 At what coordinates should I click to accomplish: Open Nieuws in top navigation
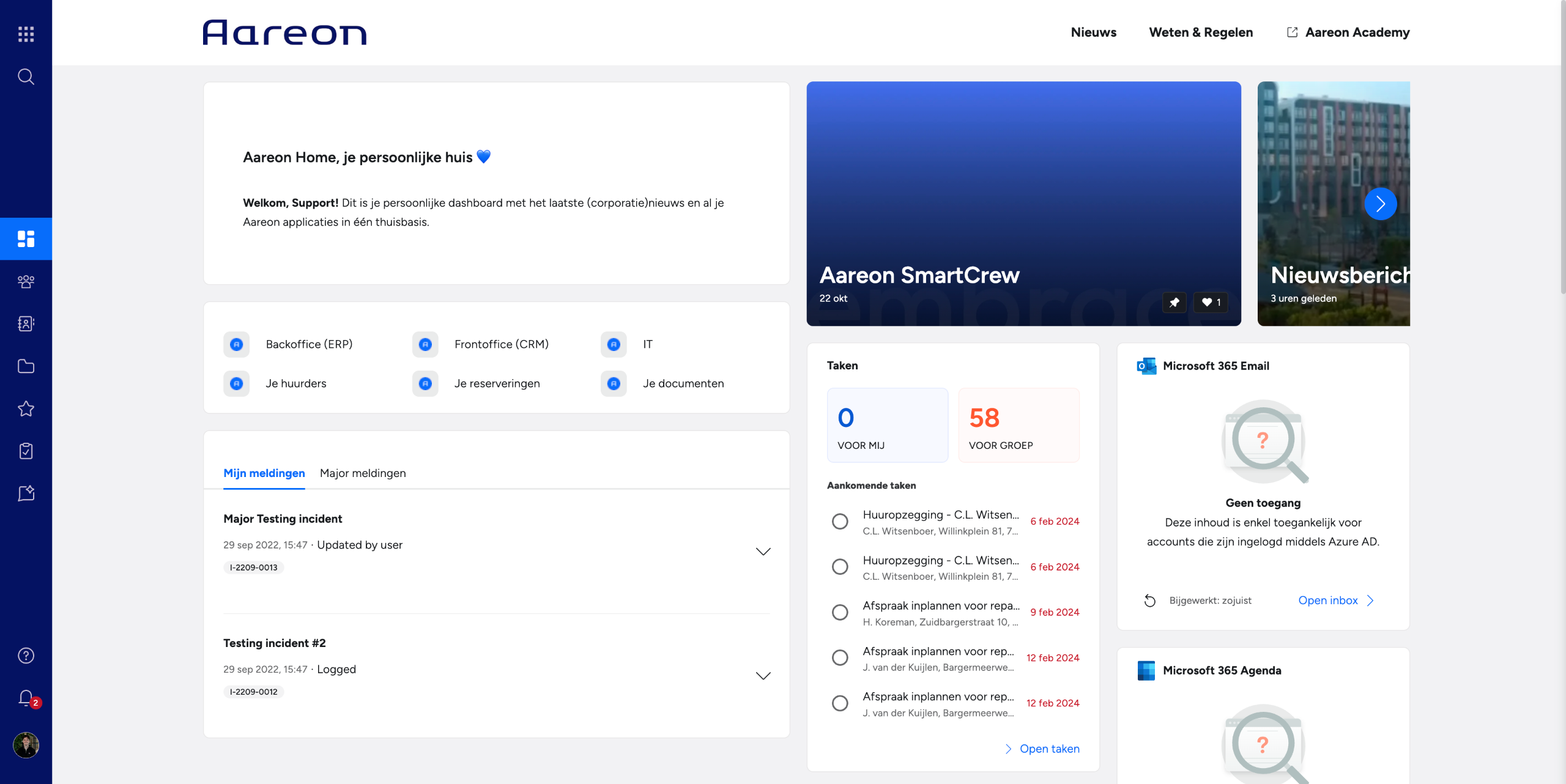pos(1093,32)
